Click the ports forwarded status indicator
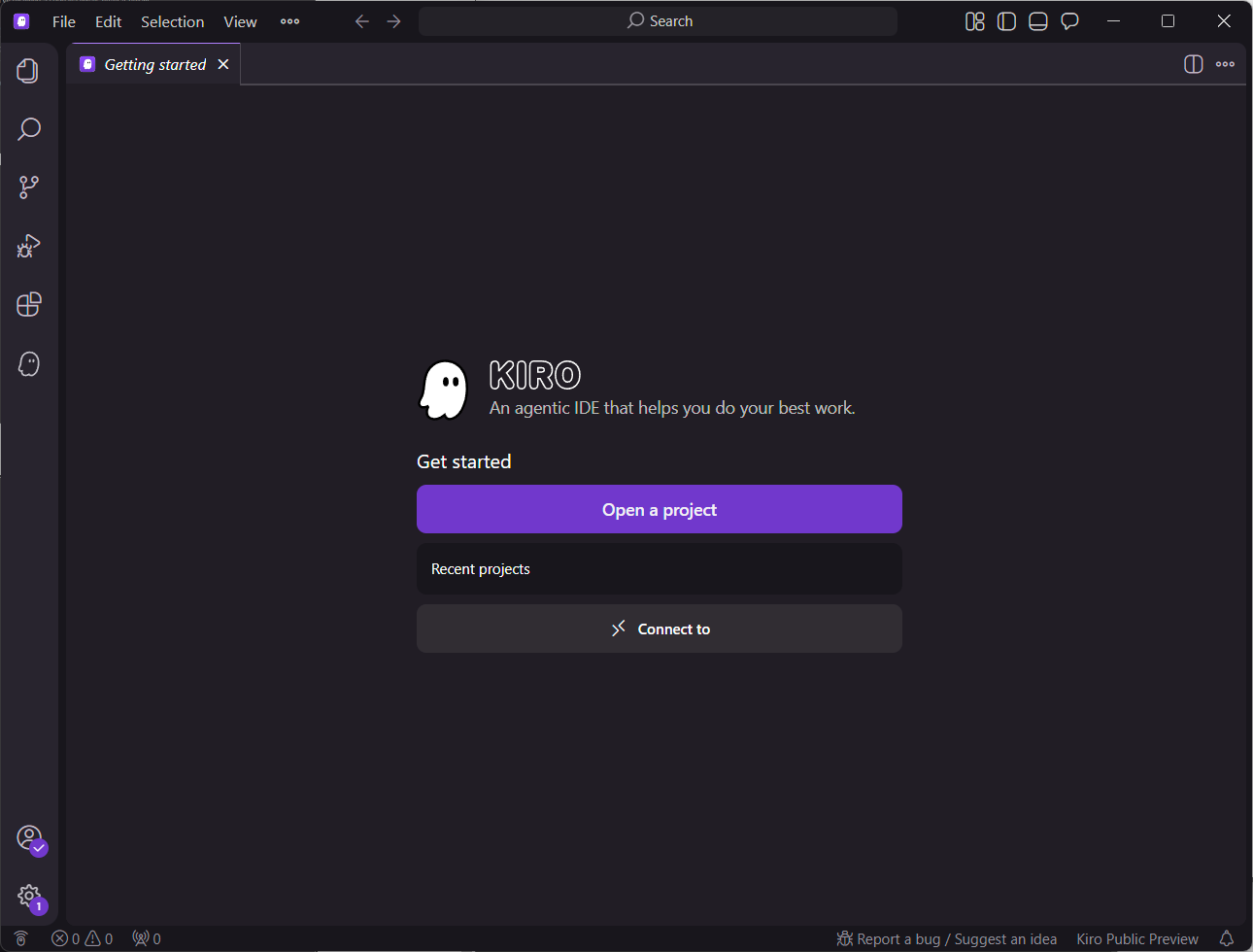Viewport: 1253px width, 952px height. pos(147,938)
